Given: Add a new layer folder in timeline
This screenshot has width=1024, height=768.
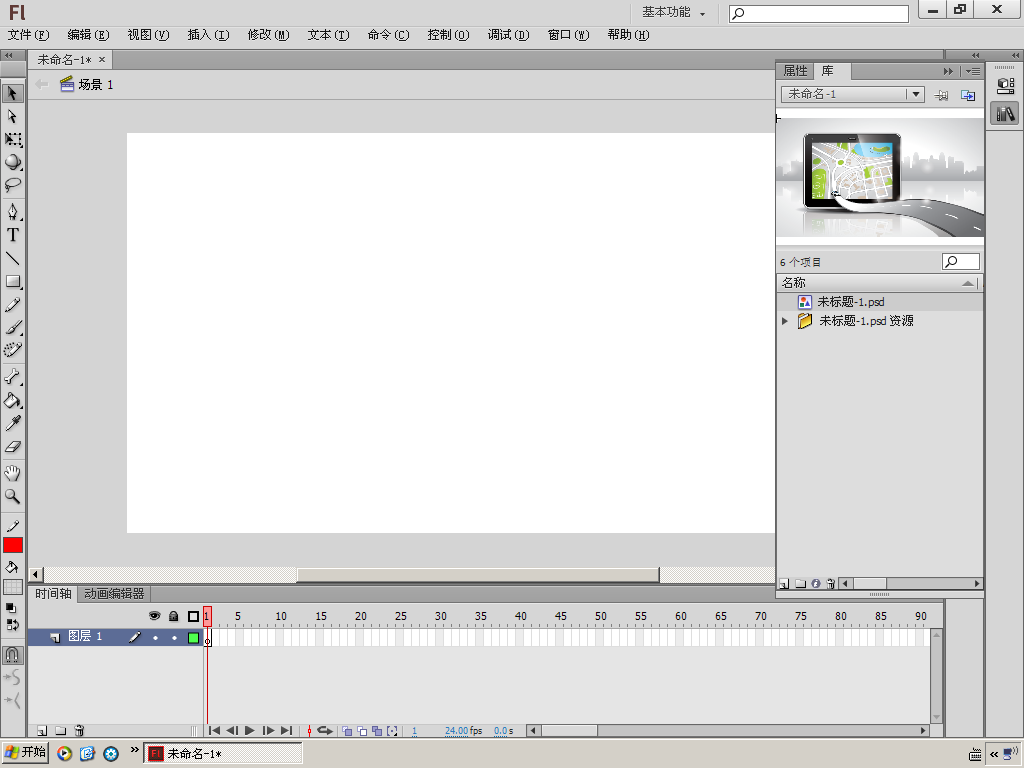Looking at the screenshot, I should tap(60, 730).
